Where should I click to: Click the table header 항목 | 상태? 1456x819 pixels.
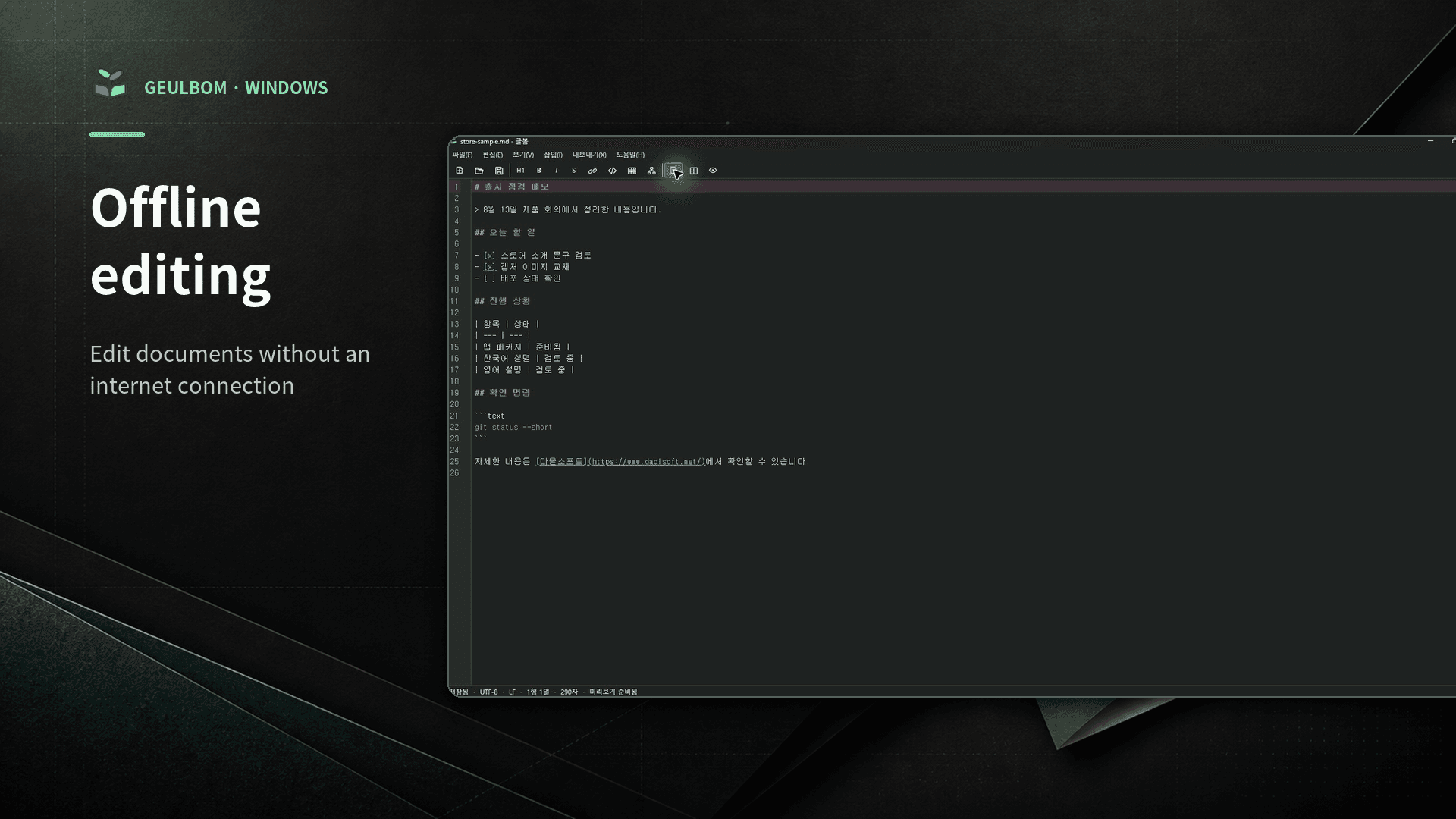click(507, 324)
